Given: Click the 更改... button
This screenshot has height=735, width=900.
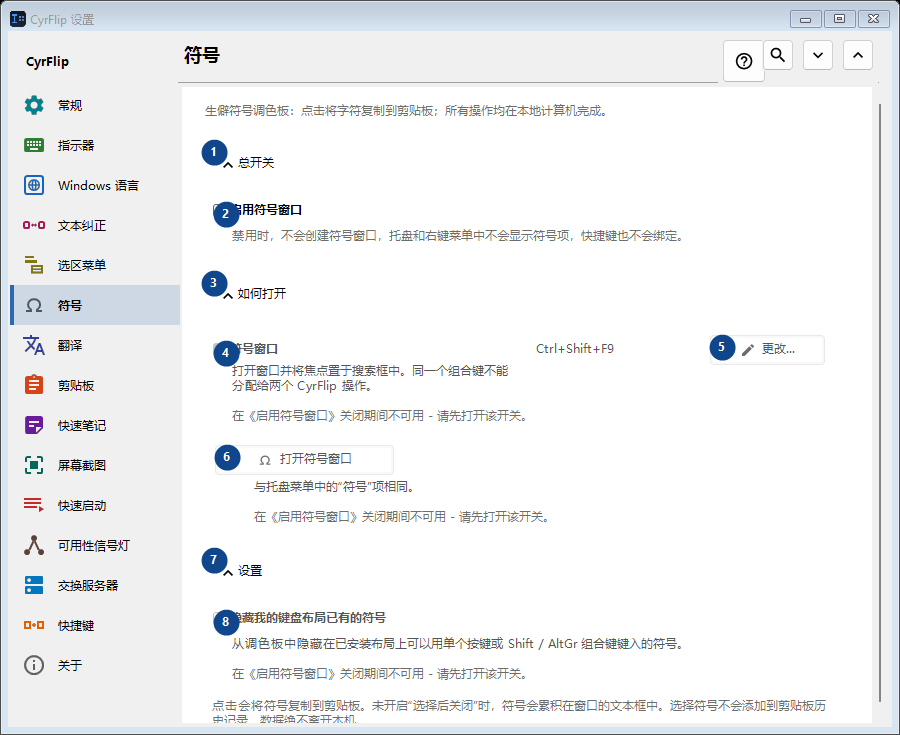Looking at the screenshot, I should click(x=767, y=349).
